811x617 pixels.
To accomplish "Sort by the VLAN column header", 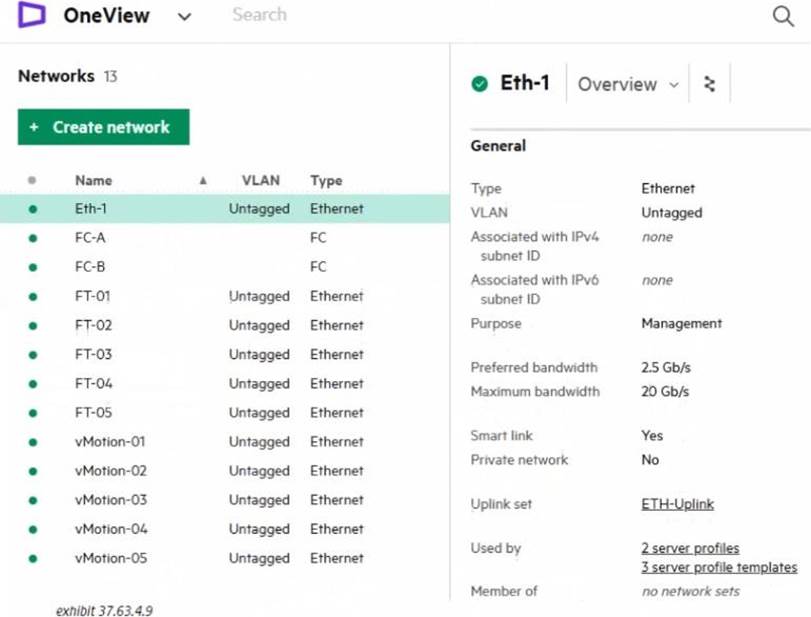I will tap(260, 181).
